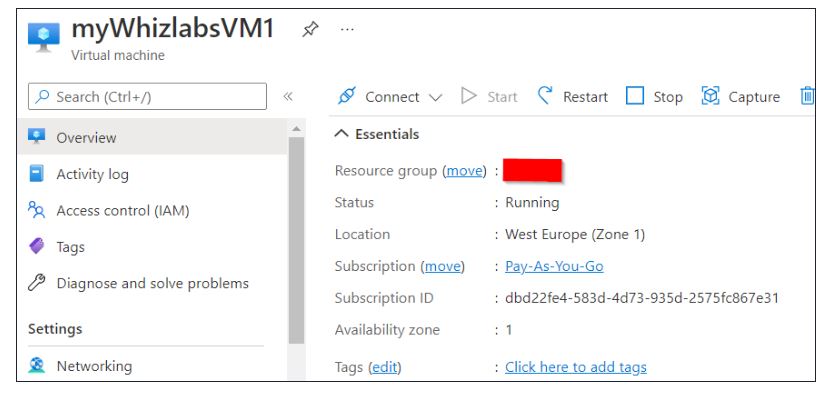Click the sidebar vertical scrollbar thumb
This screenshot has width=834, height=400.
pos(296,240)
